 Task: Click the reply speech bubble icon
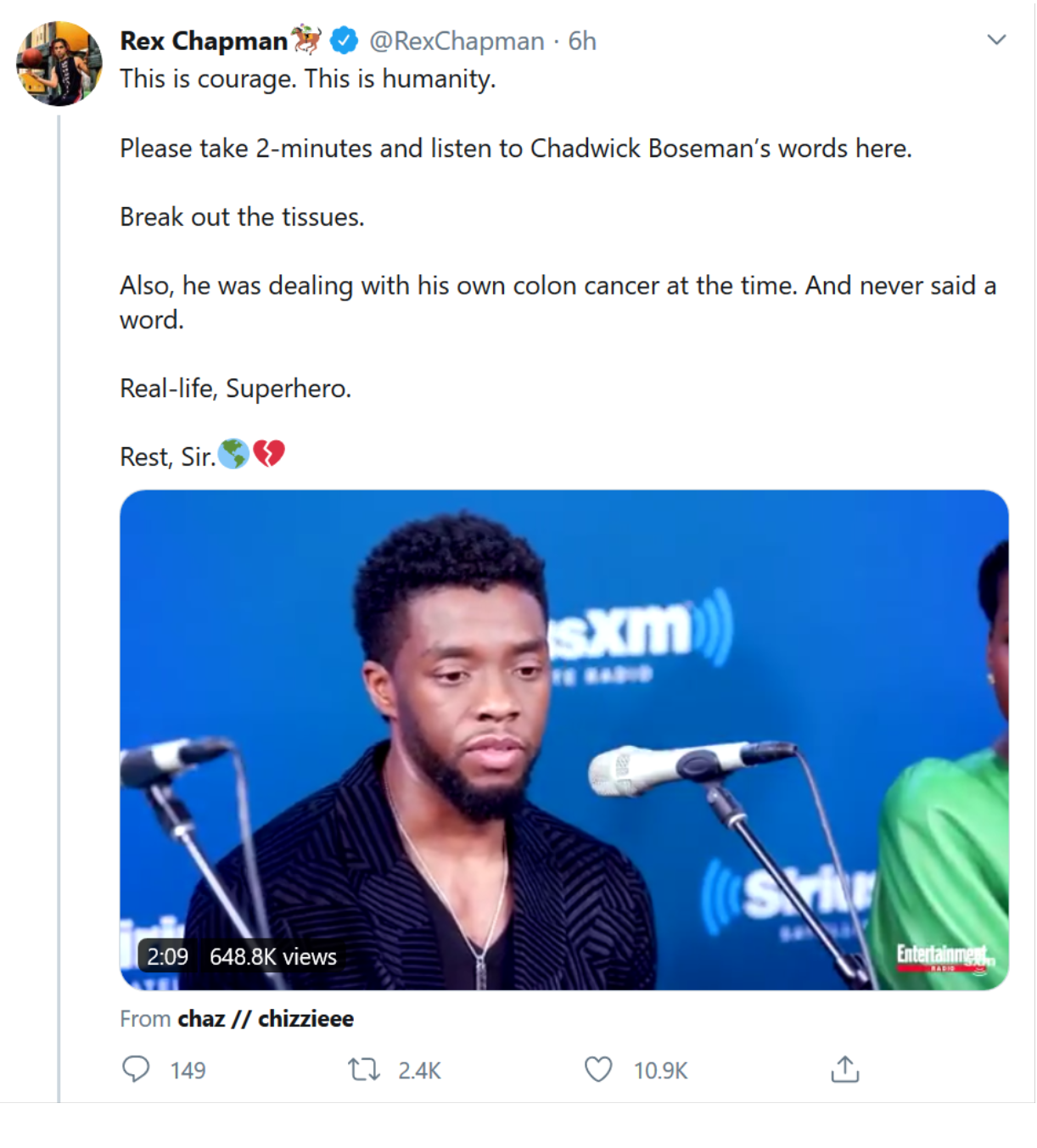136,1069
